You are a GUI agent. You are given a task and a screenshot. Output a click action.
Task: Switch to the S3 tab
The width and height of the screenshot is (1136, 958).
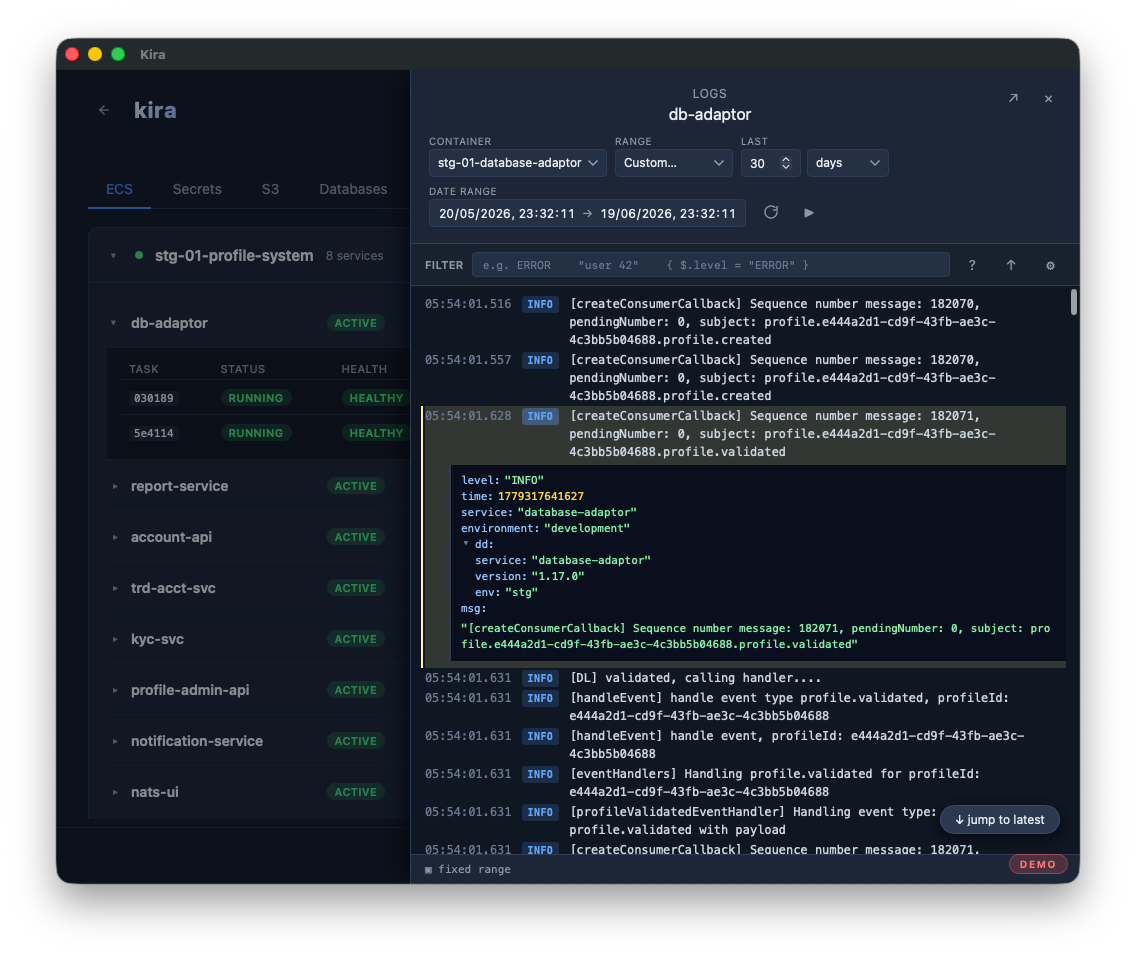[x=270, y=189]
